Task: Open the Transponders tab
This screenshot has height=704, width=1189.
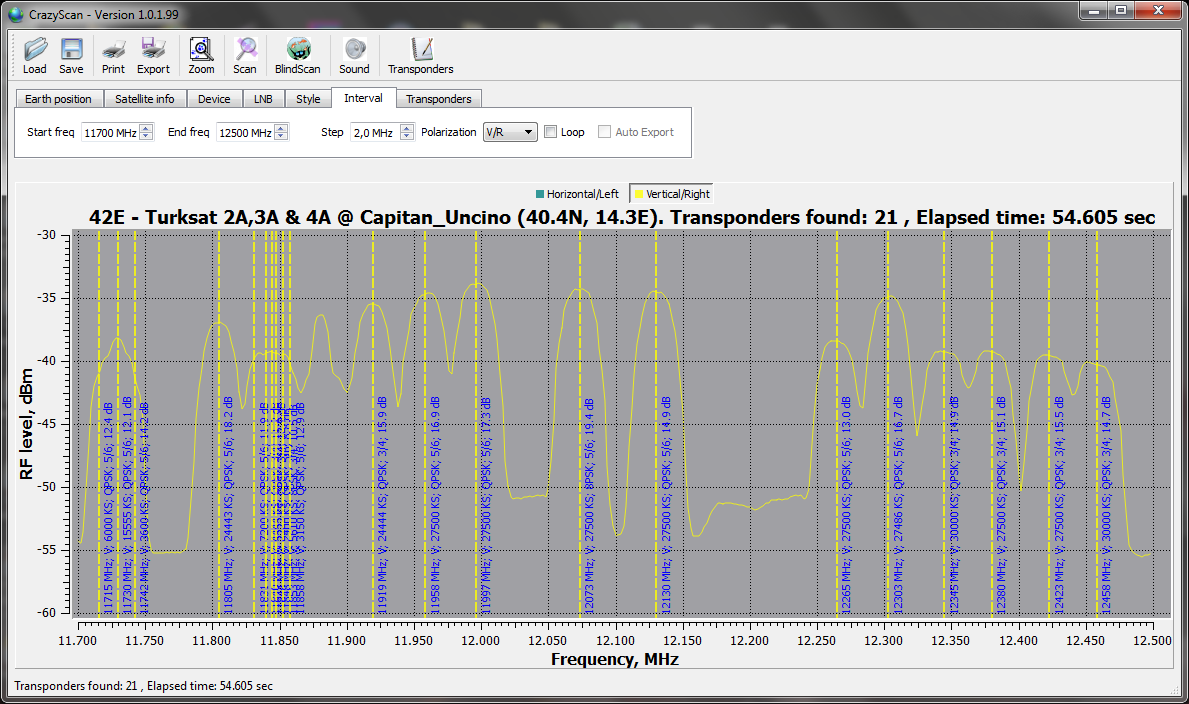Action: [x=438, y=99]
